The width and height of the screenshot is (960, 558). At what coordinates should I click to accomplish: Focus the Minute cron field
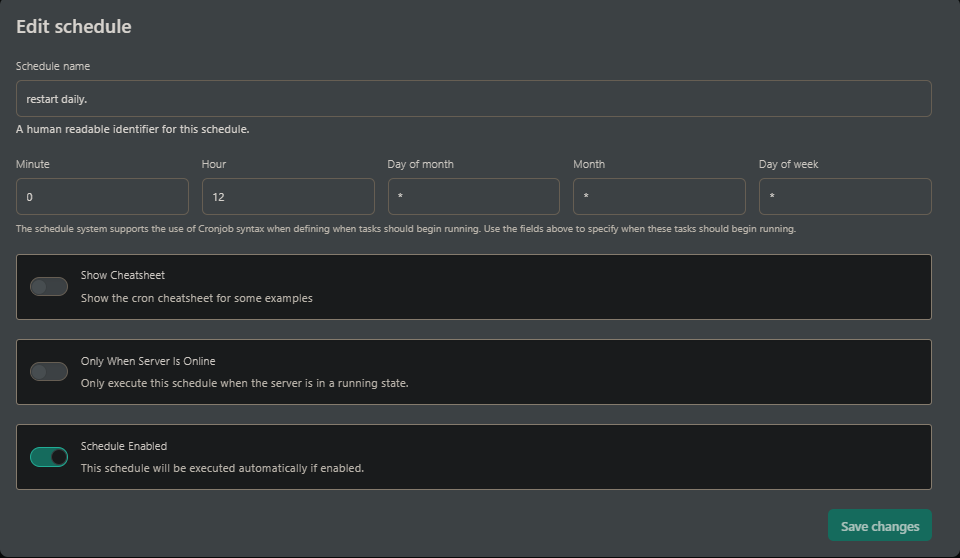(x=102, y=197)
